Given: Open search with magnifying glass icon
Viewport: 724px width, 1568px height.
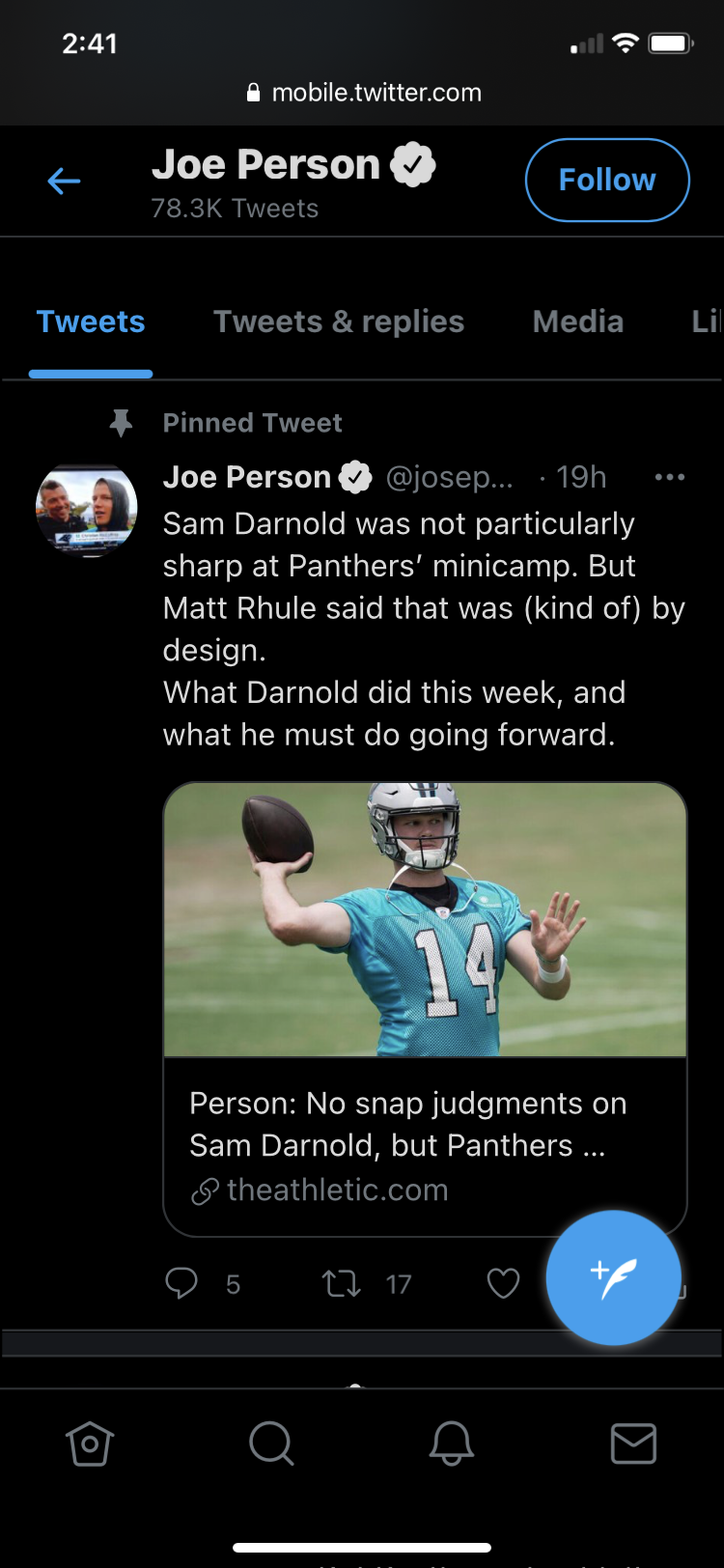Looking at the screenshot, I should coord(271,1444).
